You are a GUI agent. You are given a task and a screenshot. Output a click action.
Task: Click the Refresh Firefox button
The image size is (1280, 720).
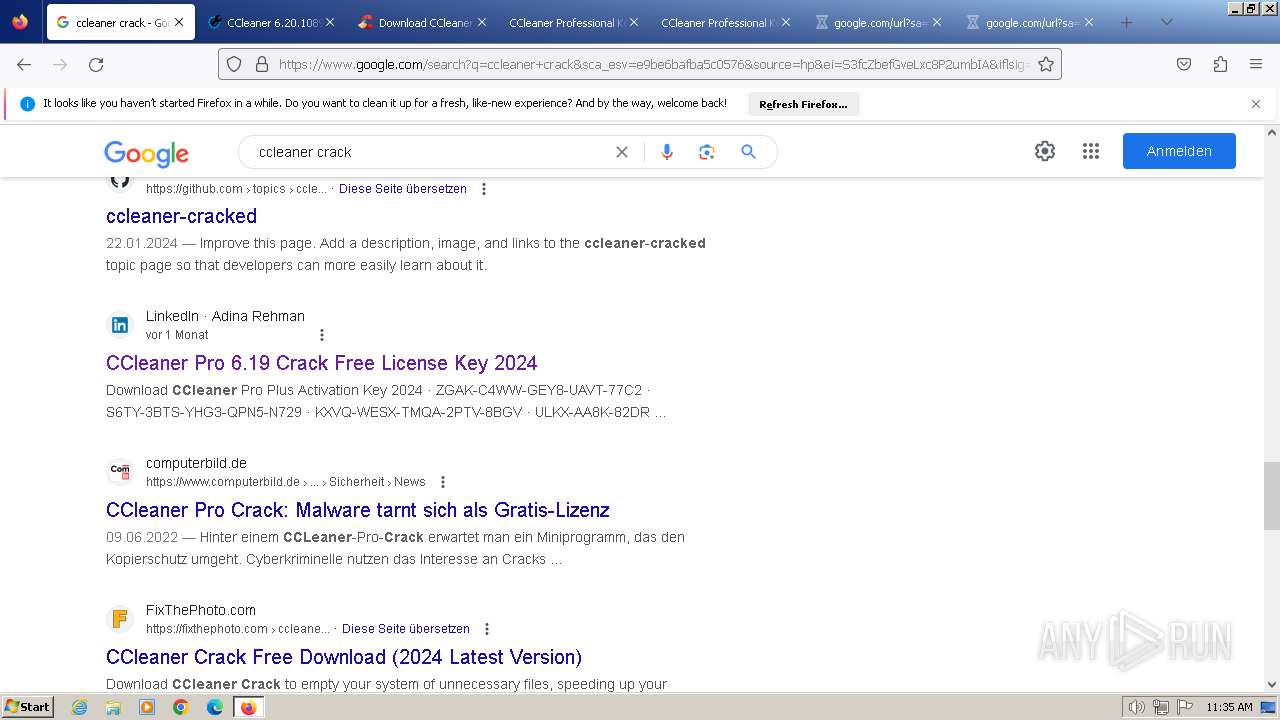click(x=803, y=104)
